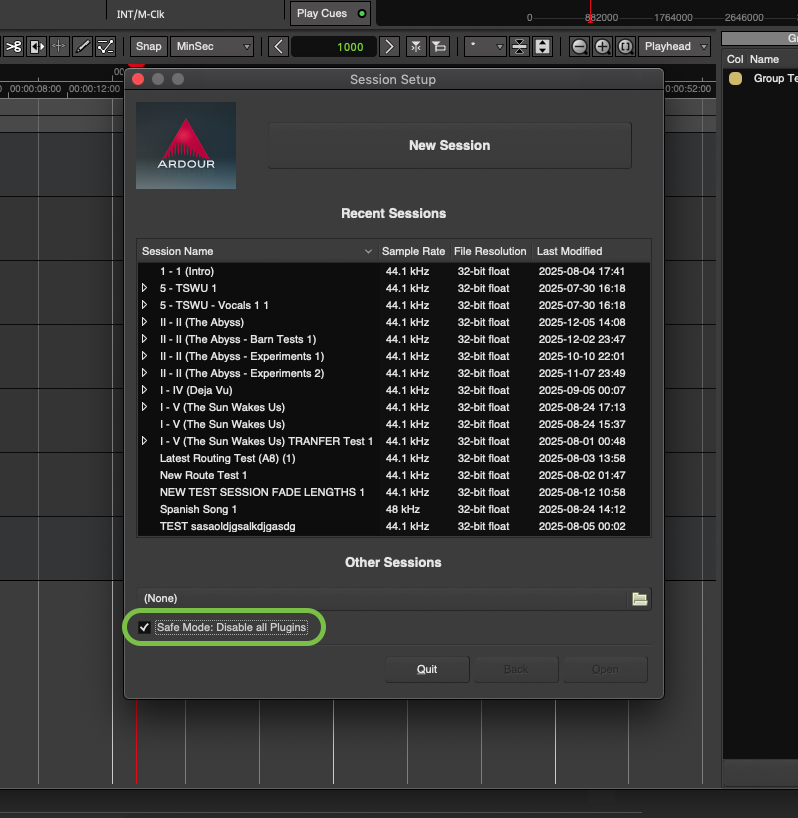Toggle the Snap button
798x818 pixels.
148,47
